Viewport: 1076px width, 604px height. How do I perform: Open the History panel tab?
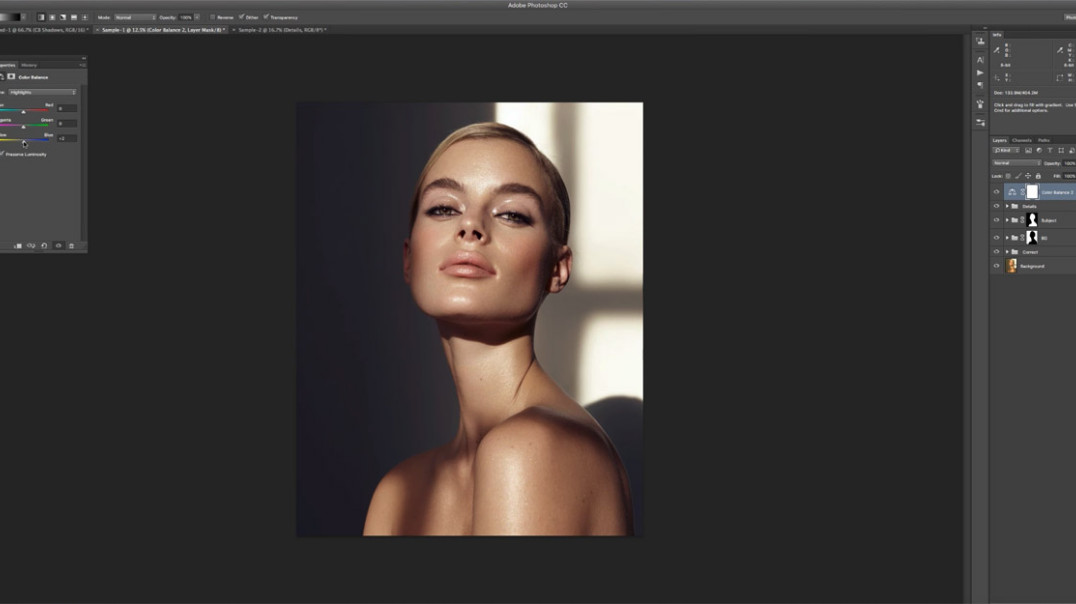tap(29, 65)
